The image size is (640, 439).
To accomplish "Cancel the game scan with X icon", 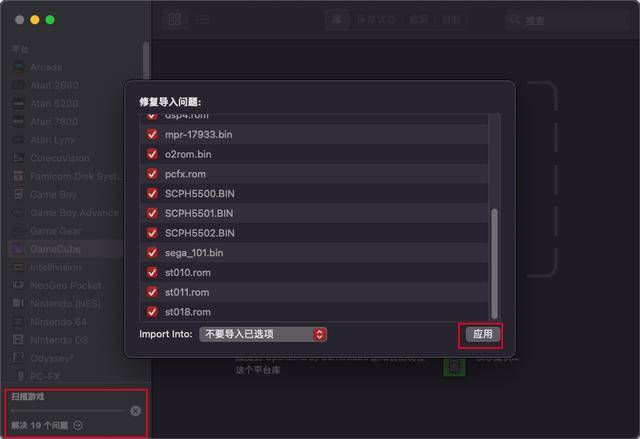I will point(136,411).
